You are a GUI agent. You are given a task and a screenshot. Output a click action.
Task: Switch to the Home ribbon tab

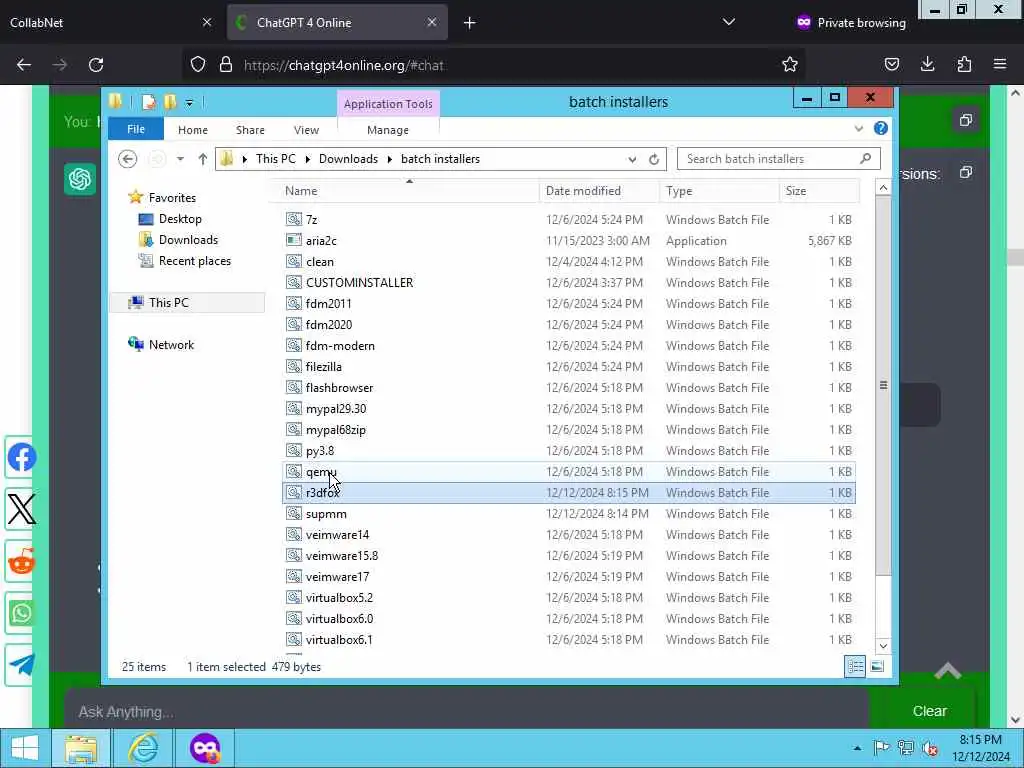(x=193, y=130)
